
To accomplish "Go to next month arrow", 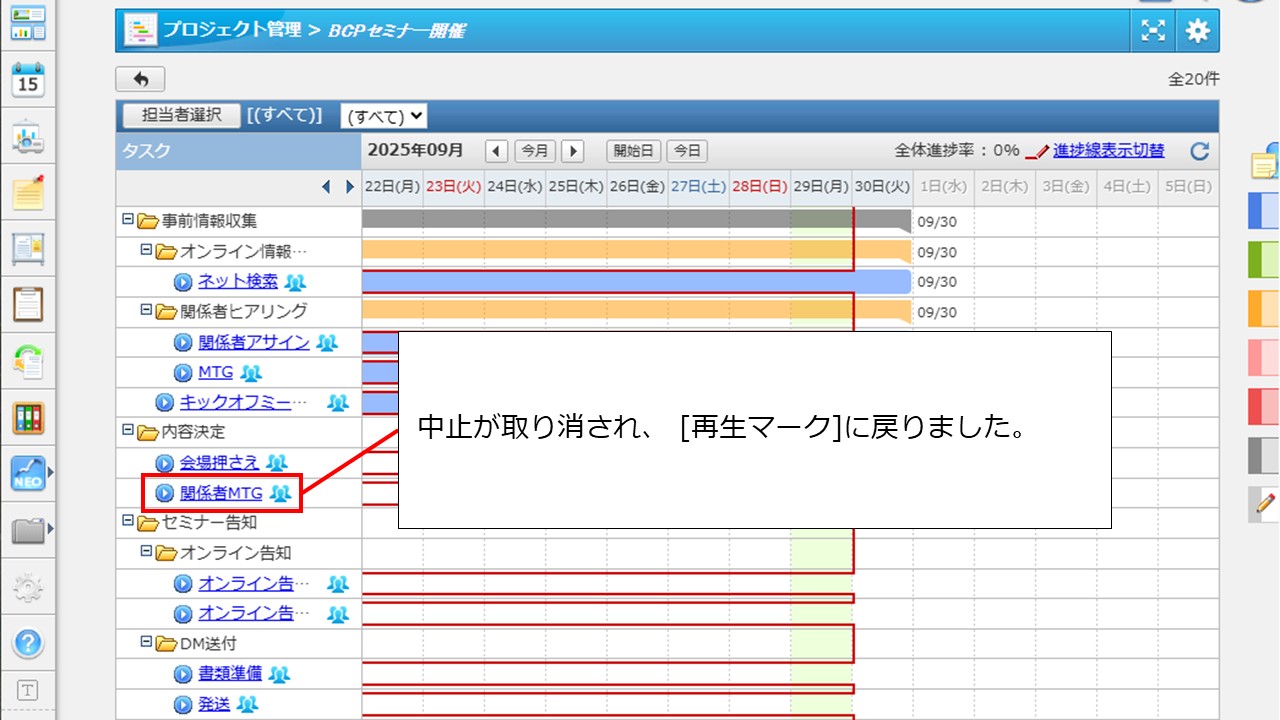I will coord(572,151).
